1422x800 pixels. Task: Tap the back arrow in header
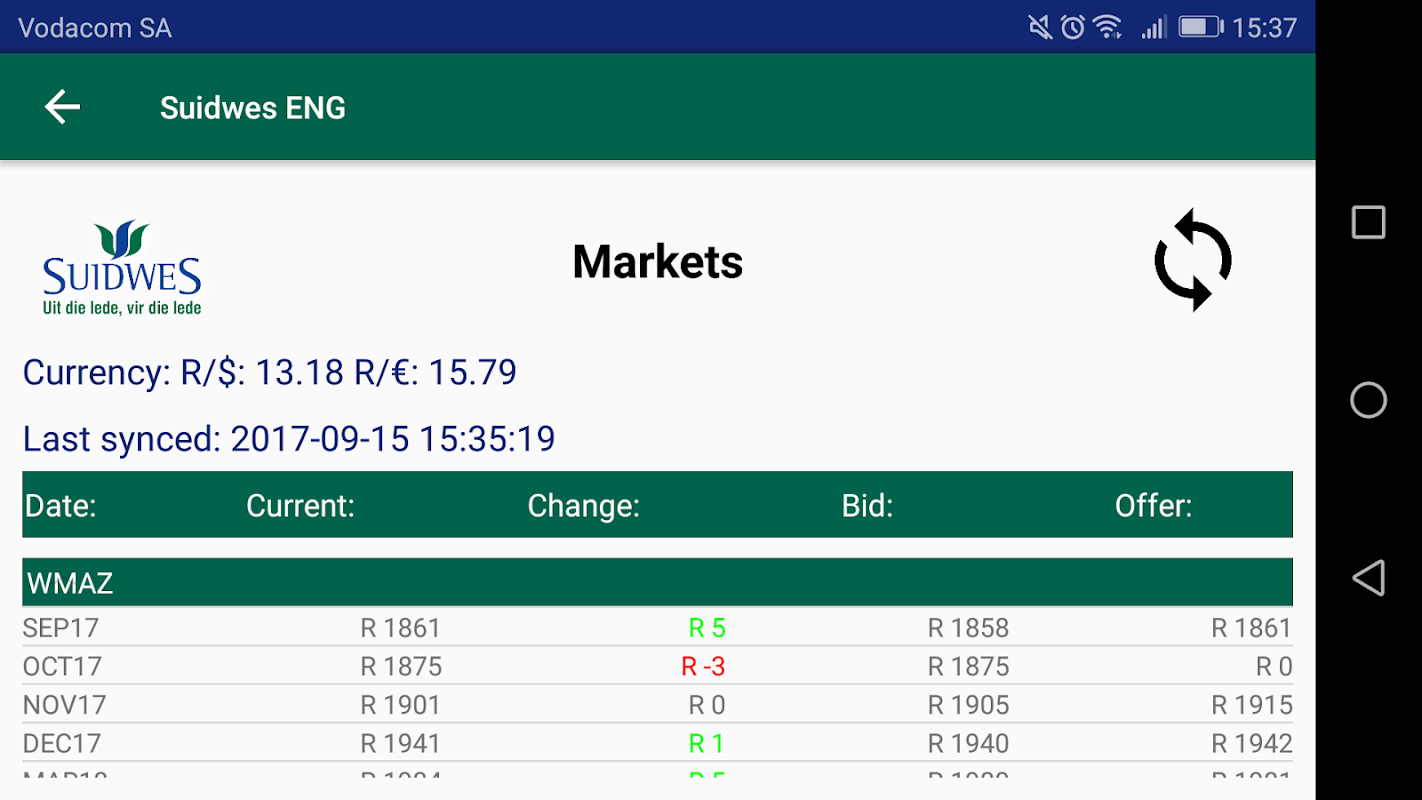click(62, 107)
